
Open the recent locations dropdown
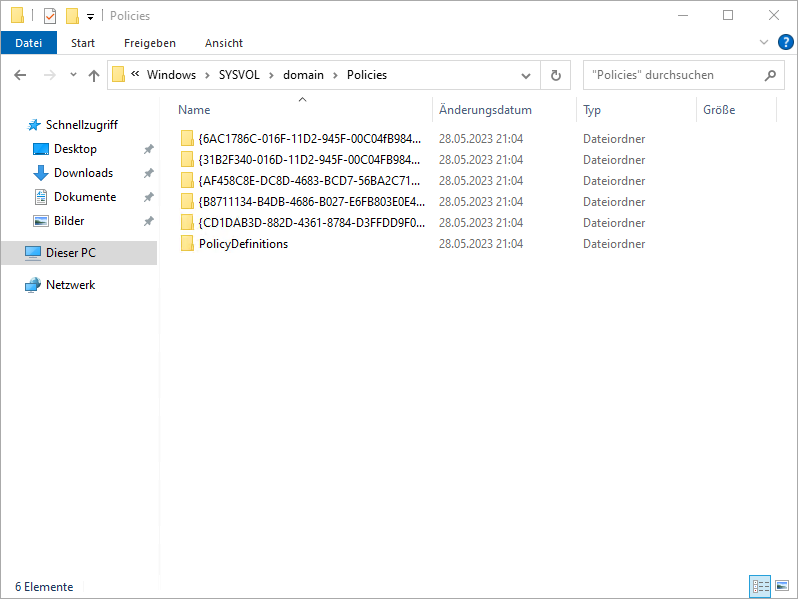point(73,75)
